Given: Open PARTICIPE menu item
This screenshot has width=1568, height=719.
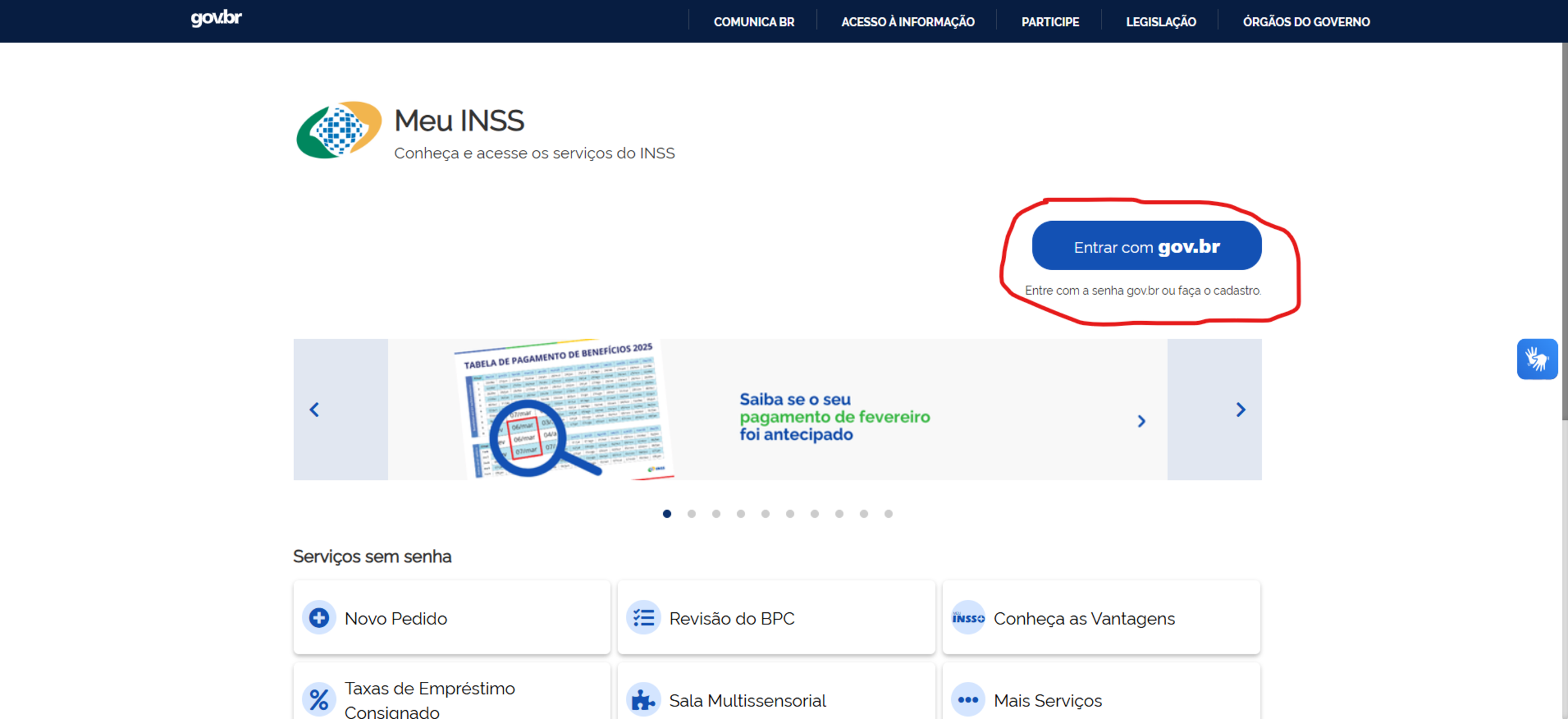Looking at the screenshot, I should pyautogui.click(x=1050, y=22).
